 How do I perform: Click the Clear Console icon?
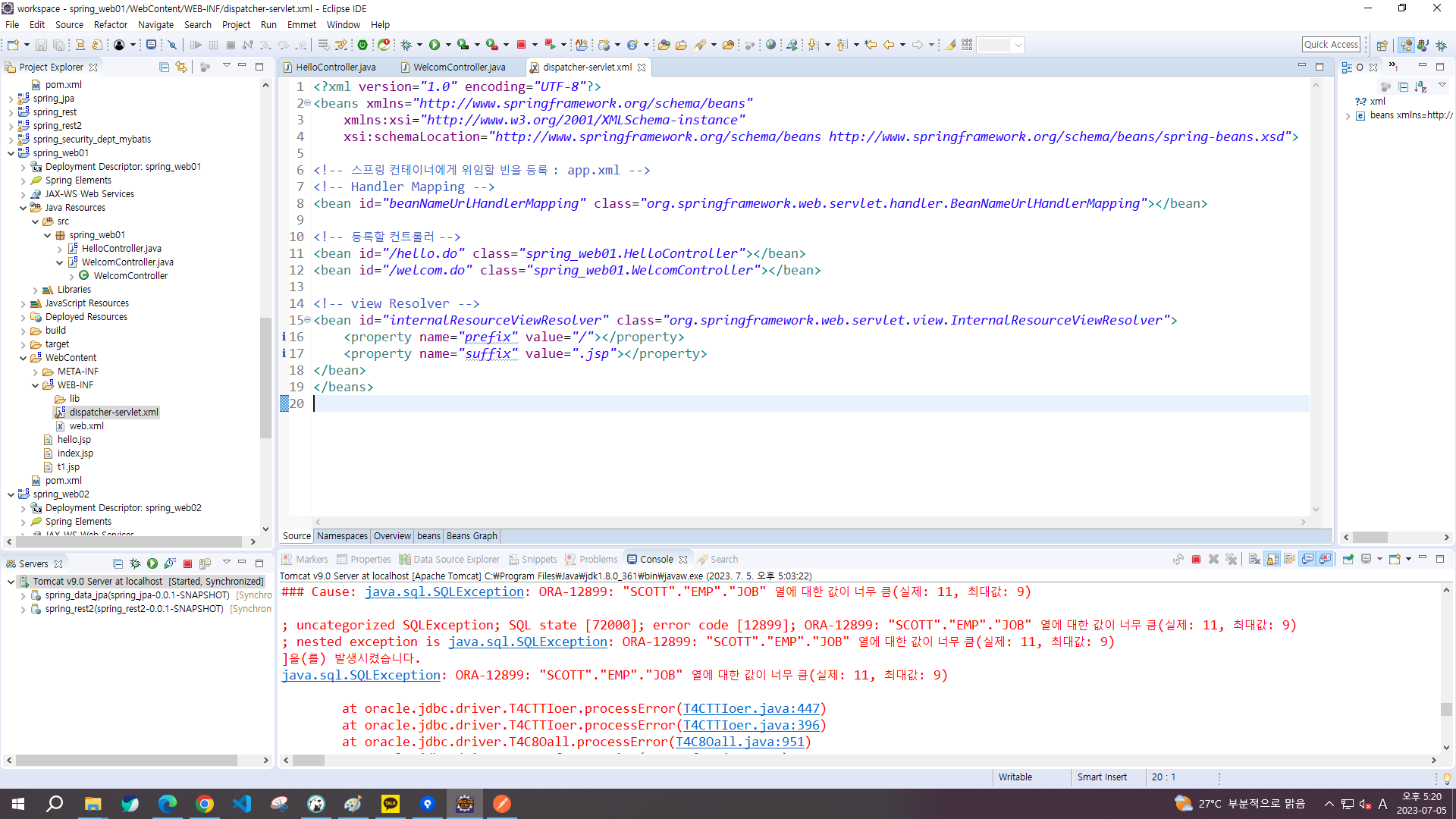pyautogui.click(x=1254, y=560)
